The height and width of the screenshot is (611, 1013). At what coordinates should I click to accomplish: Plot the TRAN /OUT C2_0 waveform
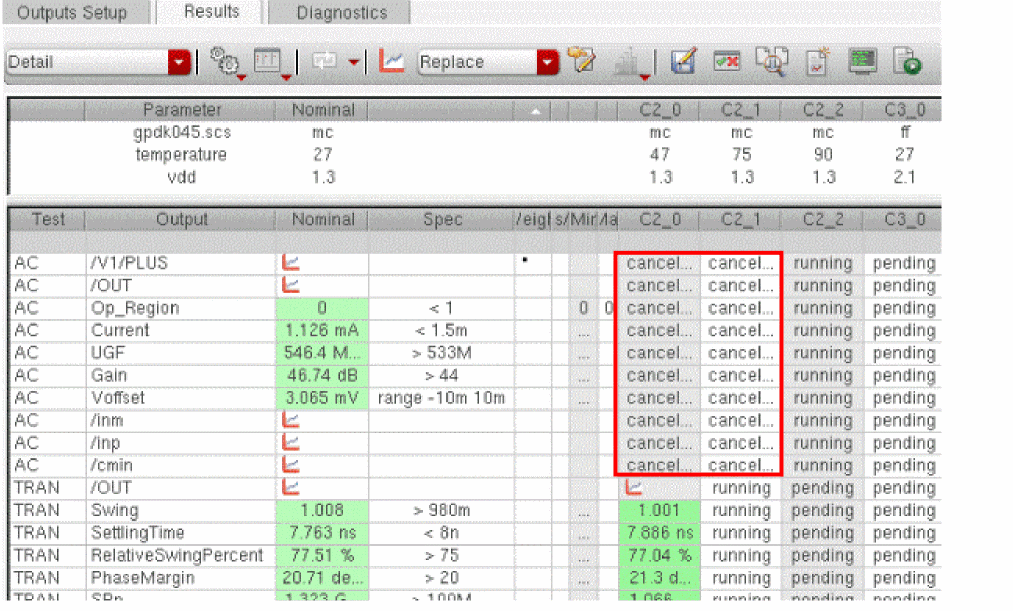click(632, 488)
